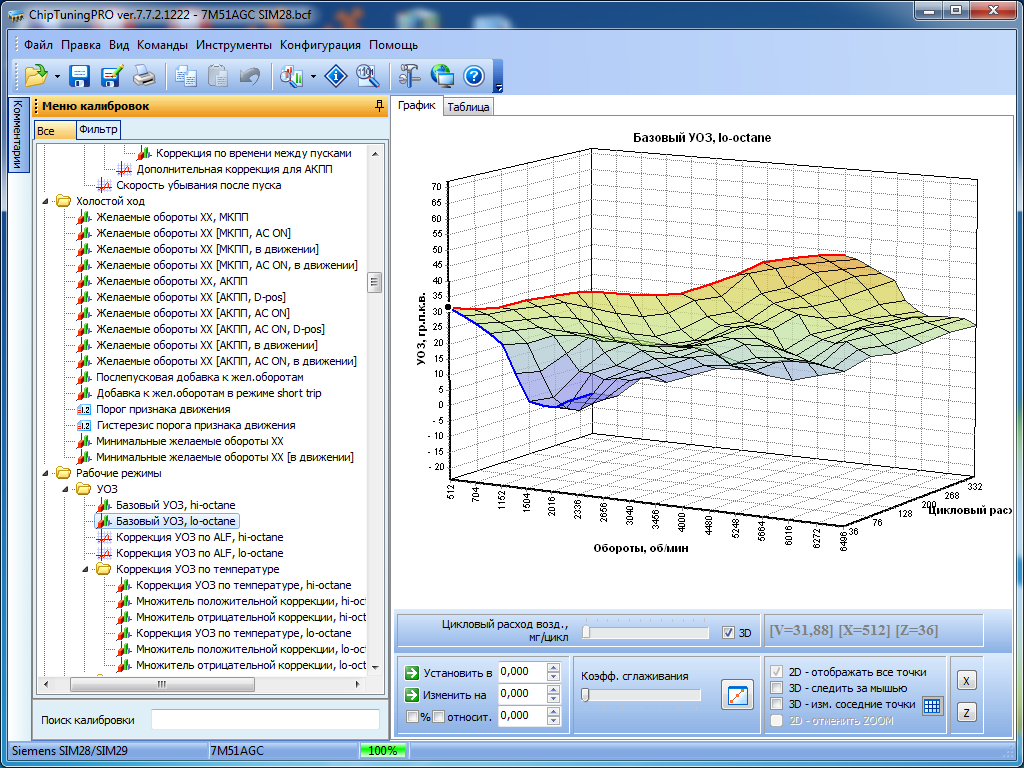Viewport: 1024px width, 768px height.
Task: Open the hammer and wrench settings icon
Action: point(410,76)
